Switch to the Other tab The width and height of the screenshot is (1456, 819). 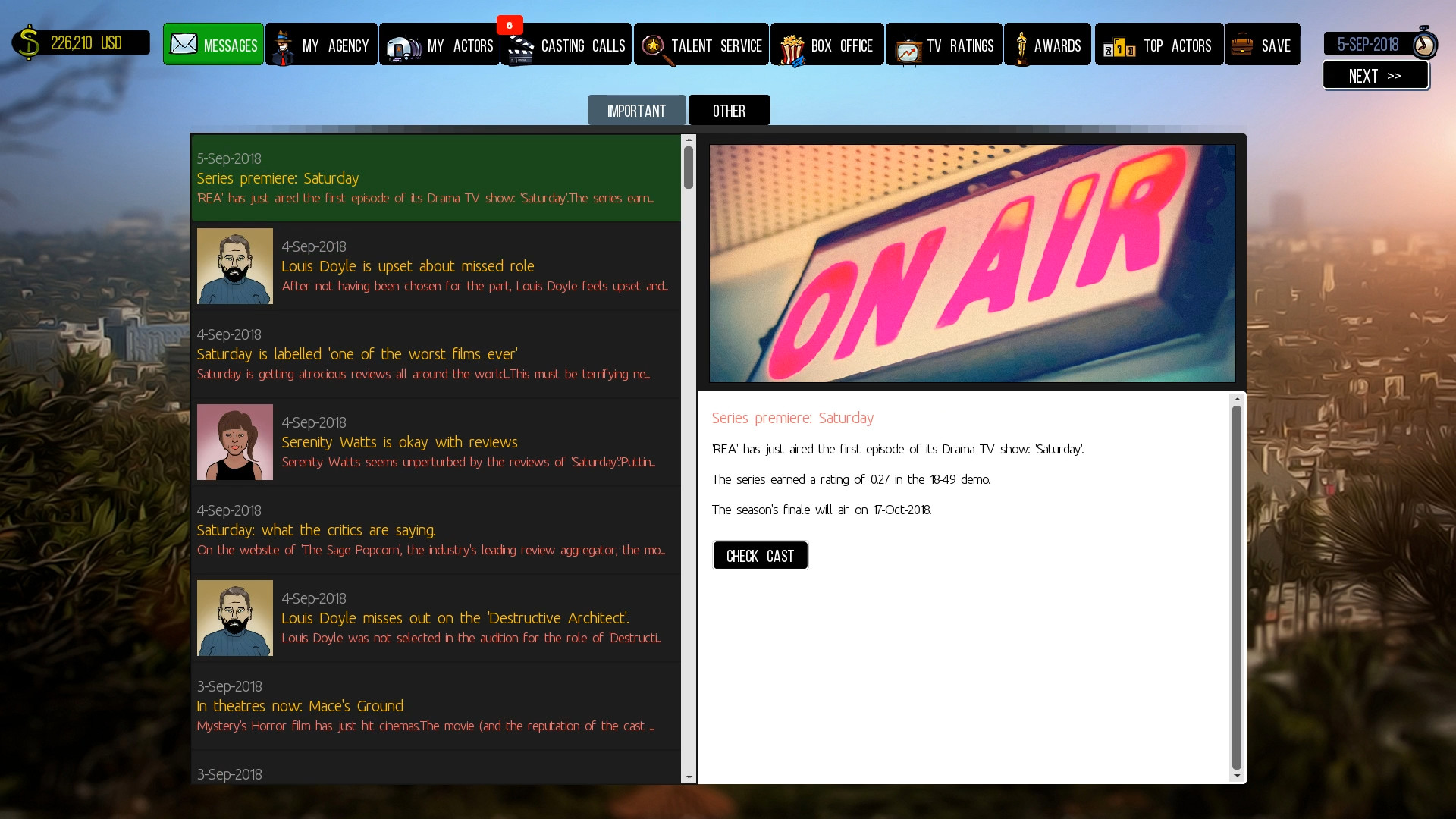coord(729,111)
